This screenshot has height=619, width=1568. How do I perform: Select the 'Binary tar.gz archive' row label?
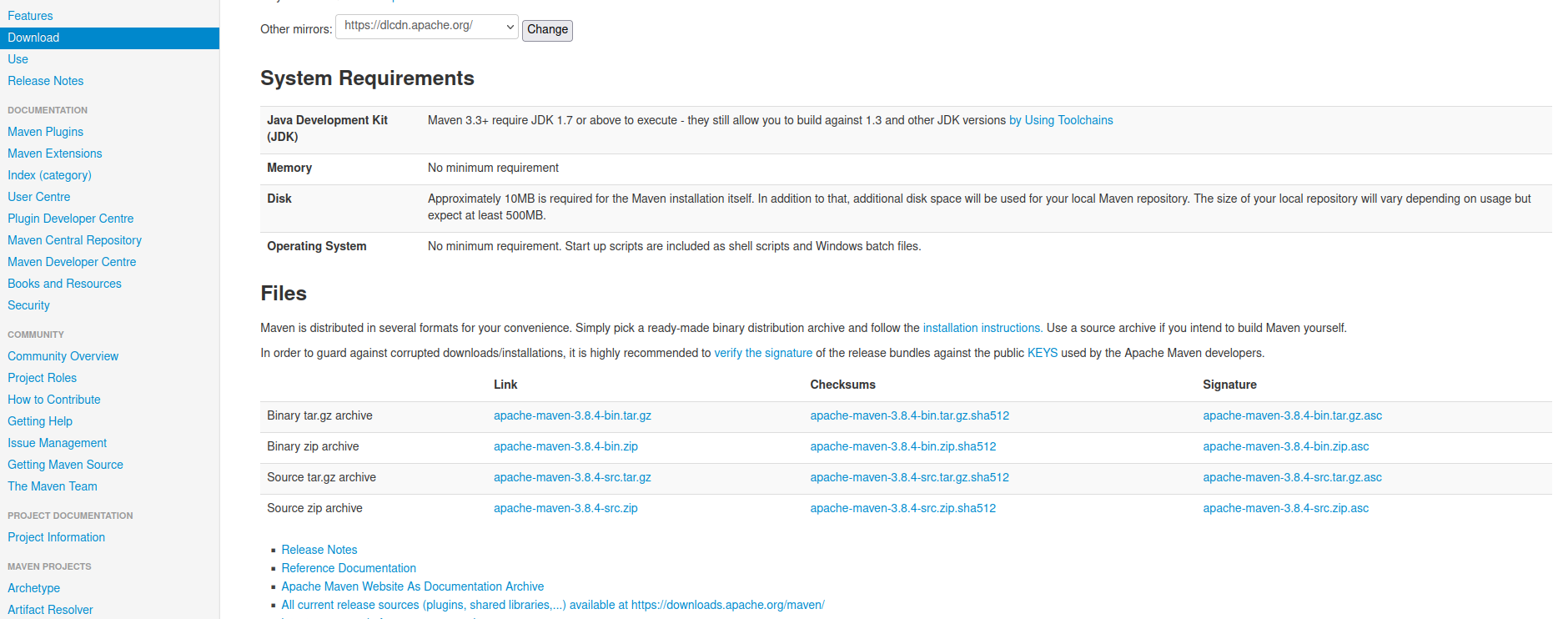pyautogui.click(x=319, y=415)
